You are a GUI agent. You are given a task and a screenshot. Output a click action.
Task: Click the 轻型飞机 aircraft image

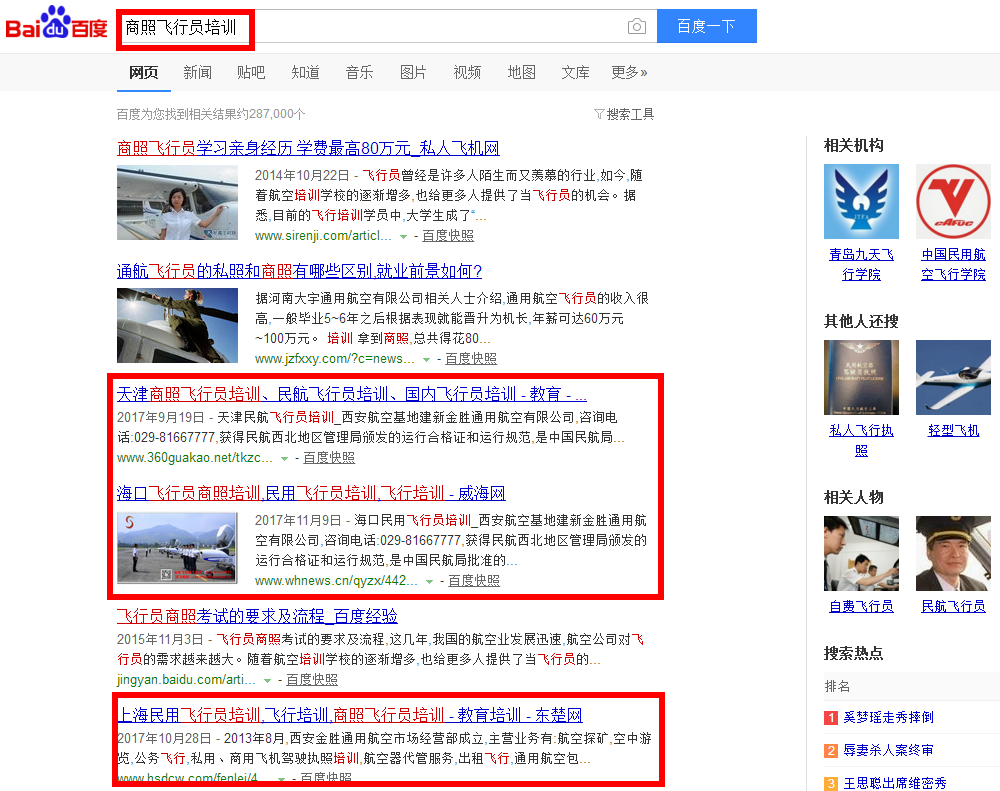[x=953, y=378]
